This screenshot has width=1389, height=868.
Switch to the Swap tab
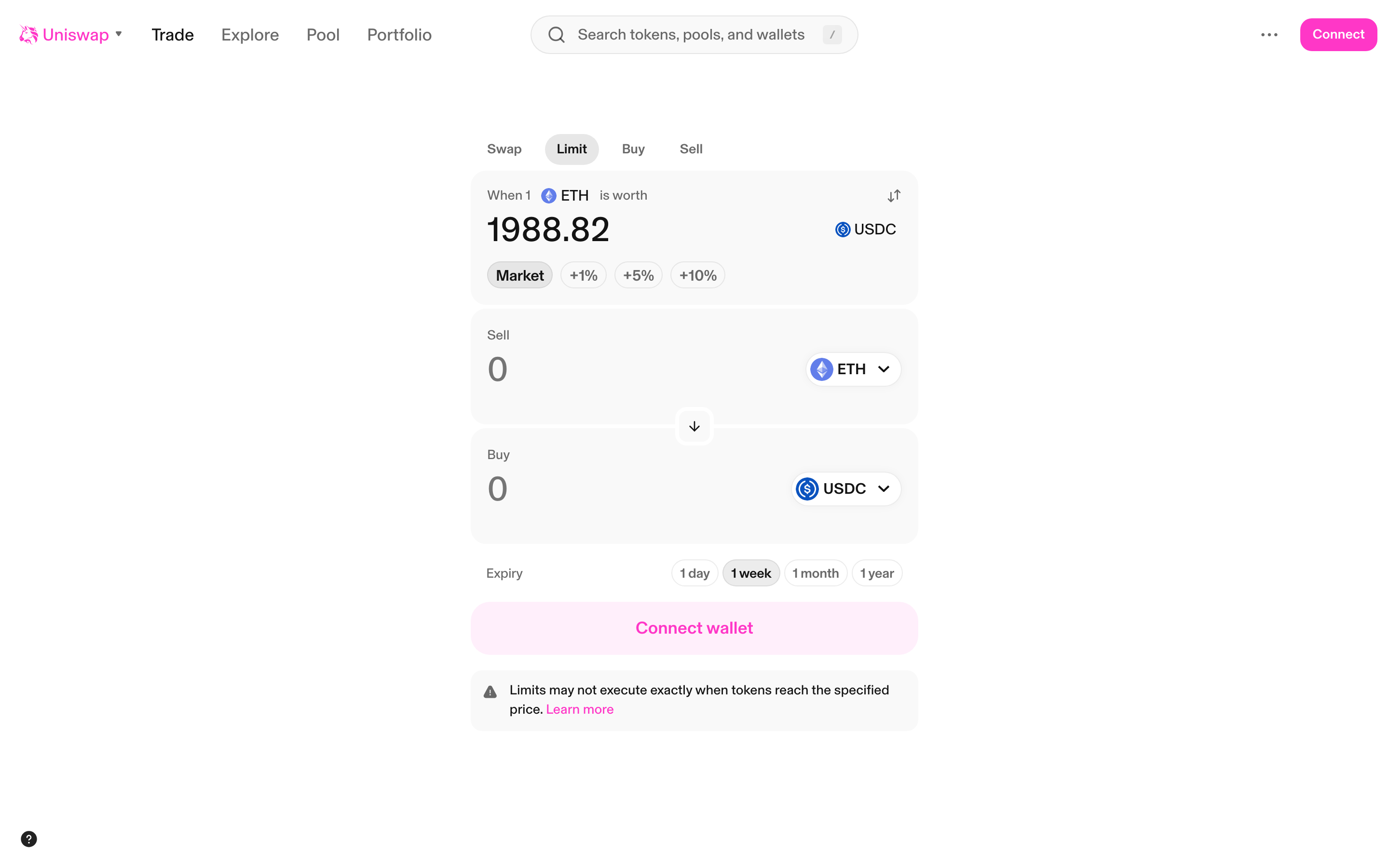pyautogui.click(x=504, y=149)
